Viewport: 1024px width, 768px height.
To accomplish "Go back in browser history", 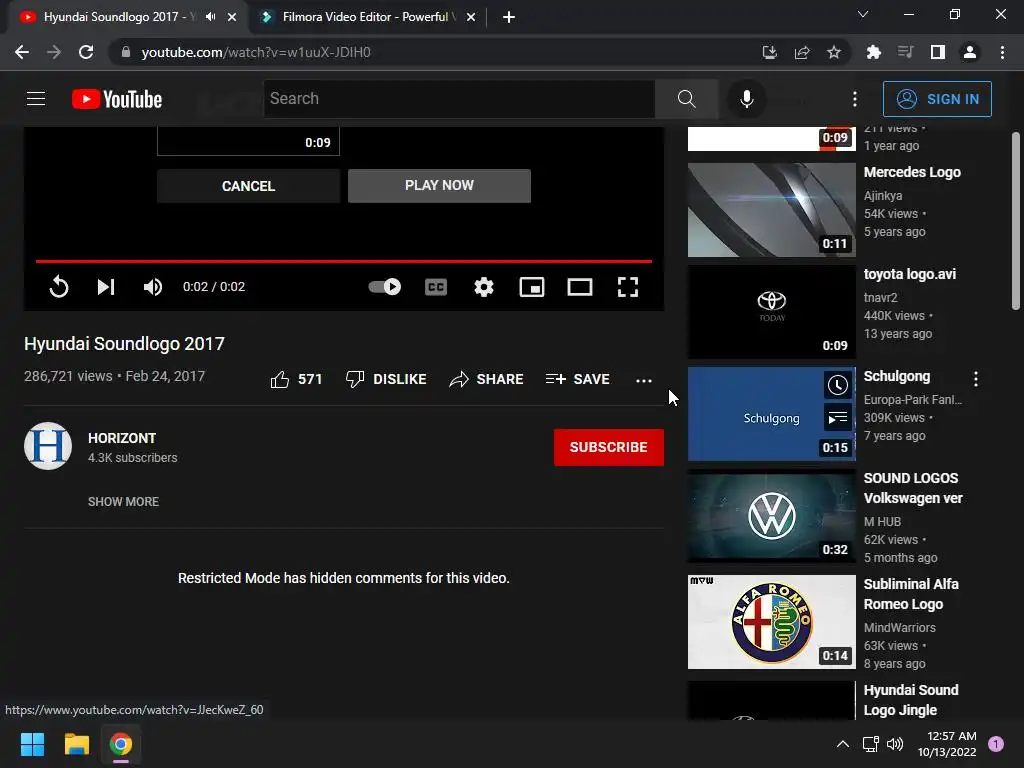I will [x=22, y=52].
